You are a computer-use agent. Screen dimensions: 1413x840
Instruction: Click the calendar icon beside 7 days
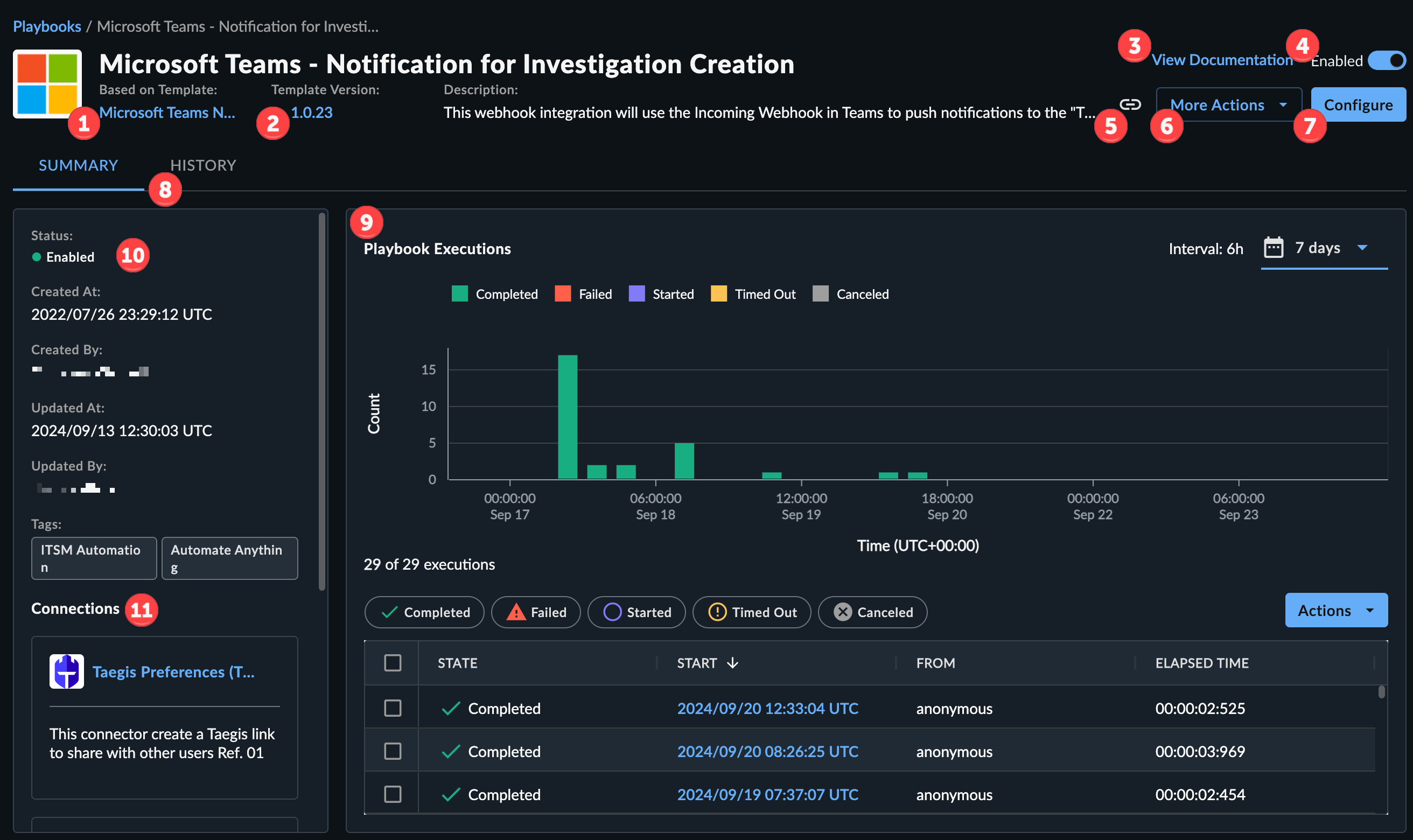(x=1273, y=247)
